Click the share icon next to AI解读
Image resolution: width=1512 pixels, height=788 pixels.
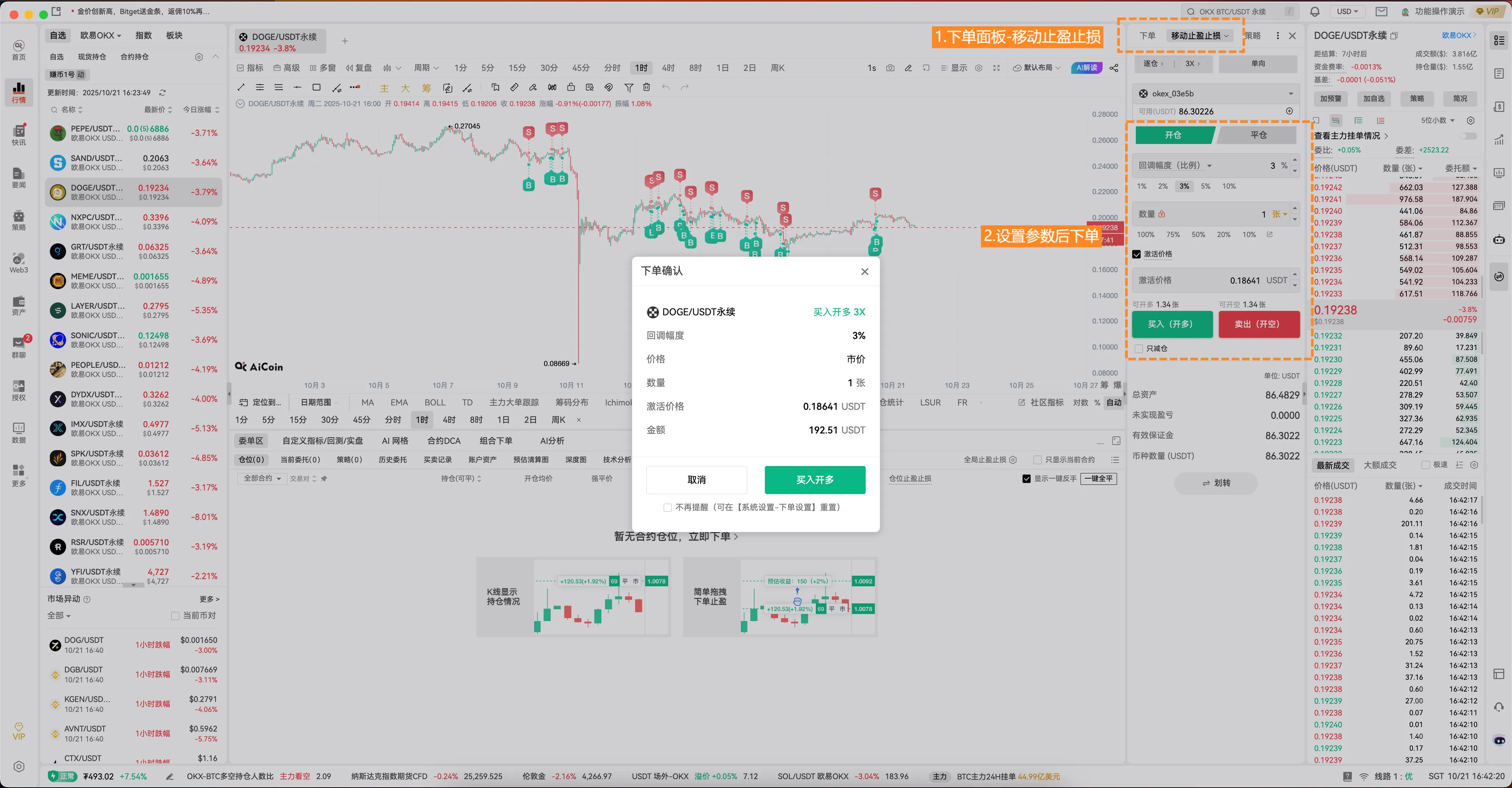(1113, 68)
